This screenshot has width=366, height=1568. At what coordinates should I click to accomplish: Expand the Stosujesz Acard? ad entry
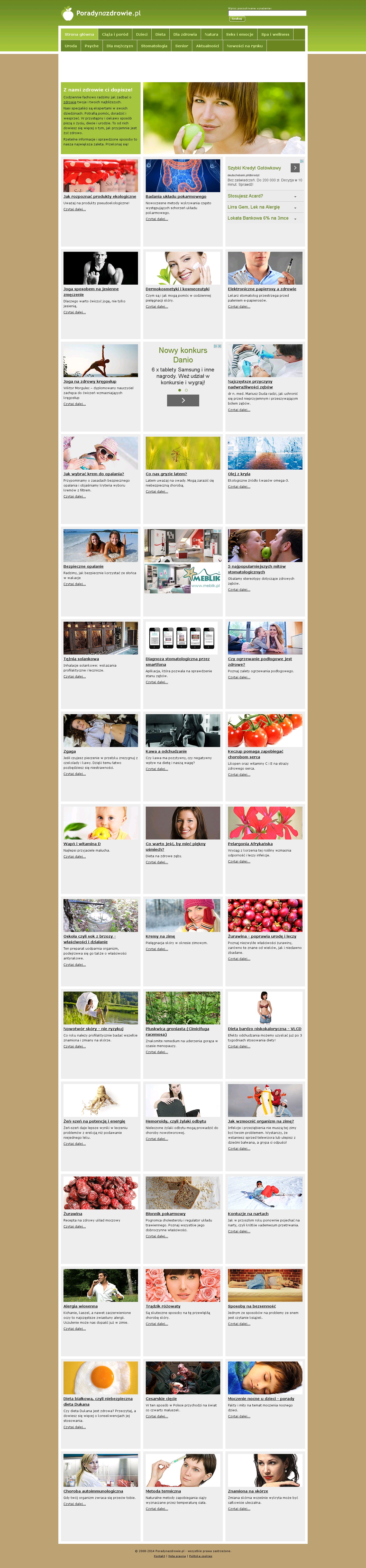pyautogui.click(x=264, y=196)
